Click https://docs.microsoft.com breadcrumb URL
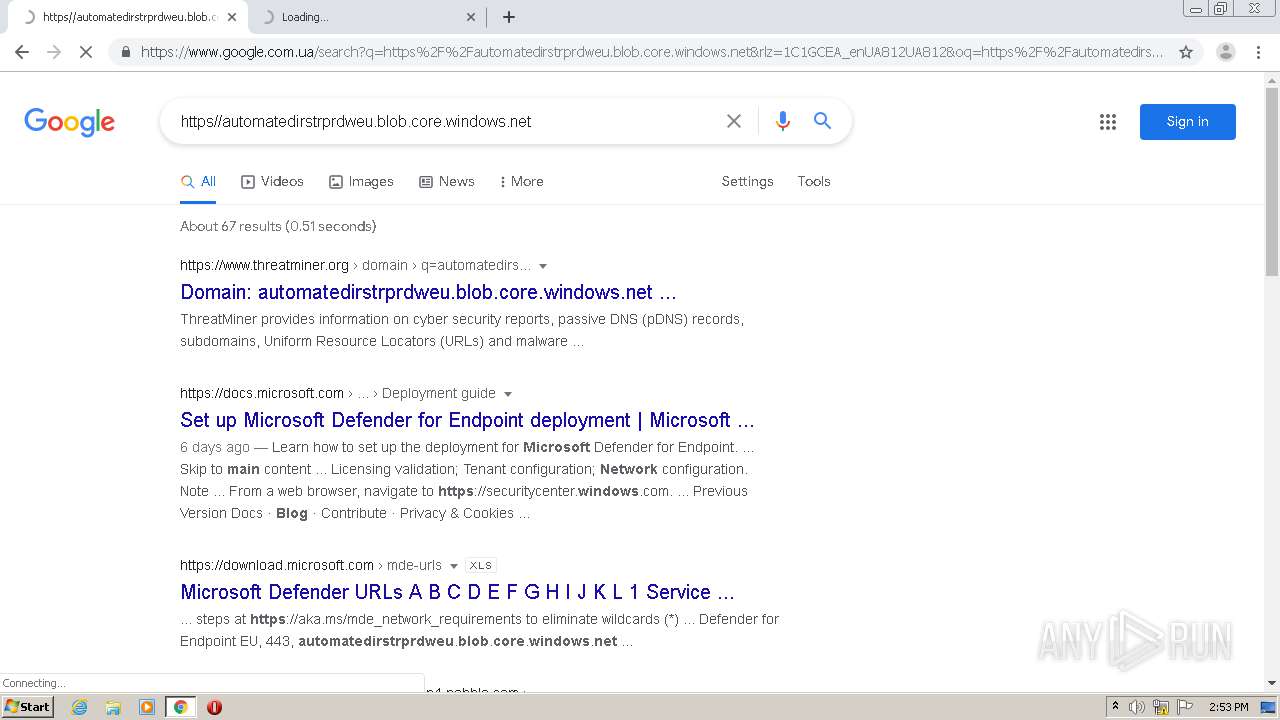Viewport: 1280px width, 720px height. 262,393
